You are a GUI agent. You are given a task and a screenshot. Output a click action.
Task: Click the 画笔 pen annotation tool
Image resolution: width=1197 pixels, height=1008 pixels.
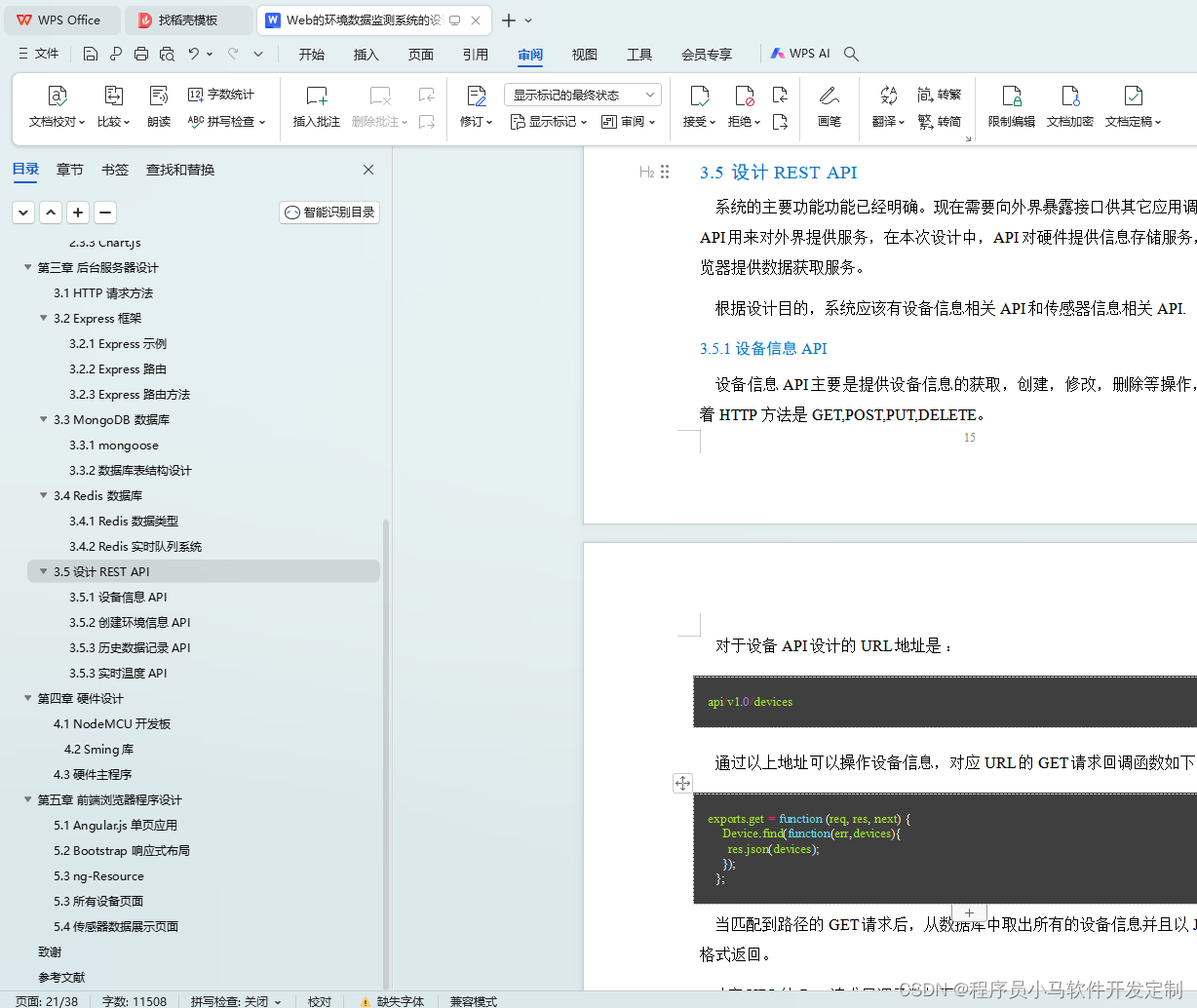tap(830, 107)
